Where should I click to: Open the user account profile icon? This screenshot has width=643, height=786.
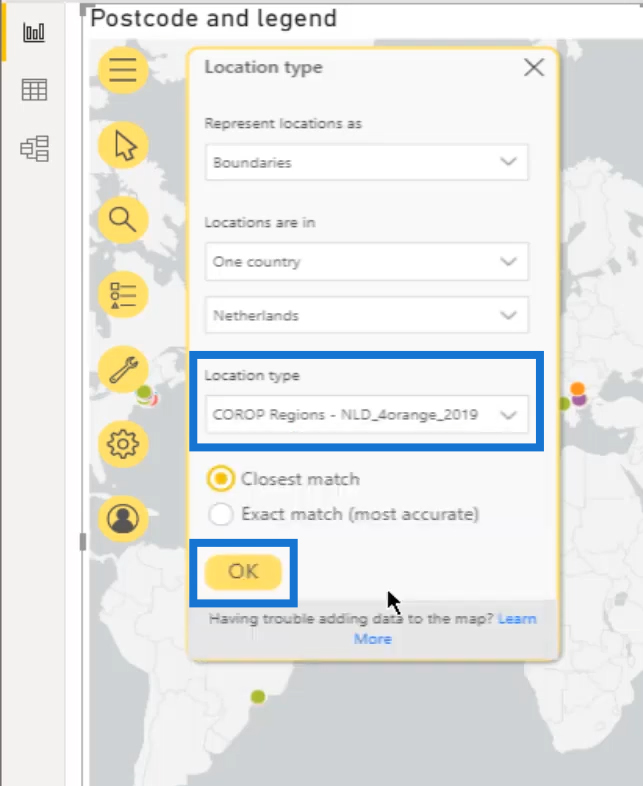[123, 518]
